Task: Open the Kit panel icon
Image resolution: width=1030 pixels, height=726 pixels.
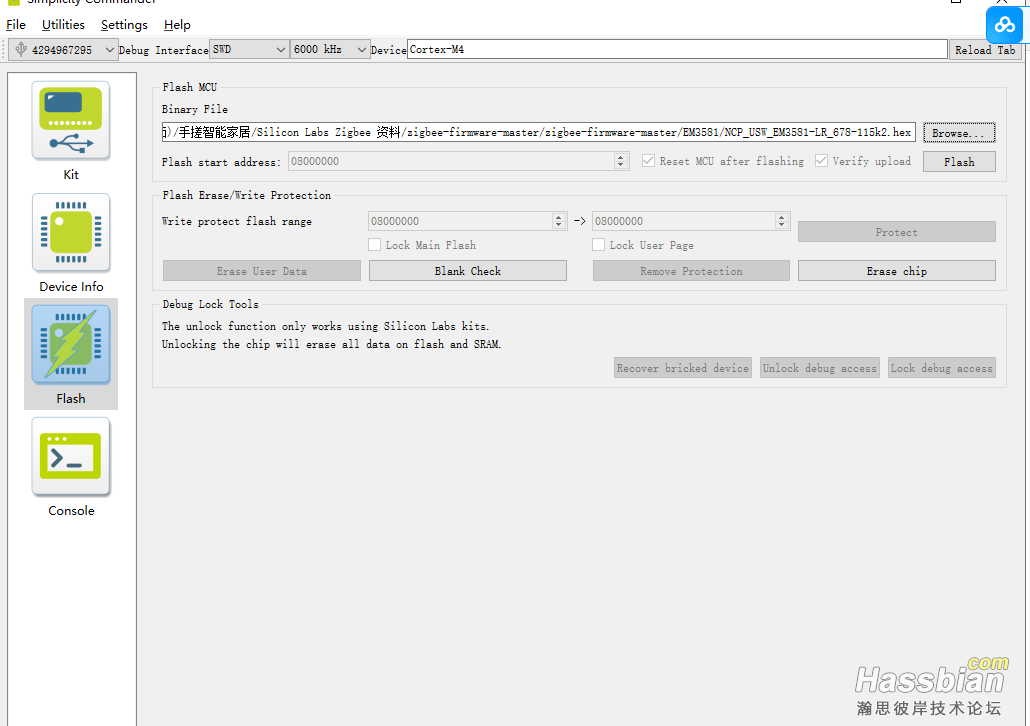Action: tap(71, 121)
